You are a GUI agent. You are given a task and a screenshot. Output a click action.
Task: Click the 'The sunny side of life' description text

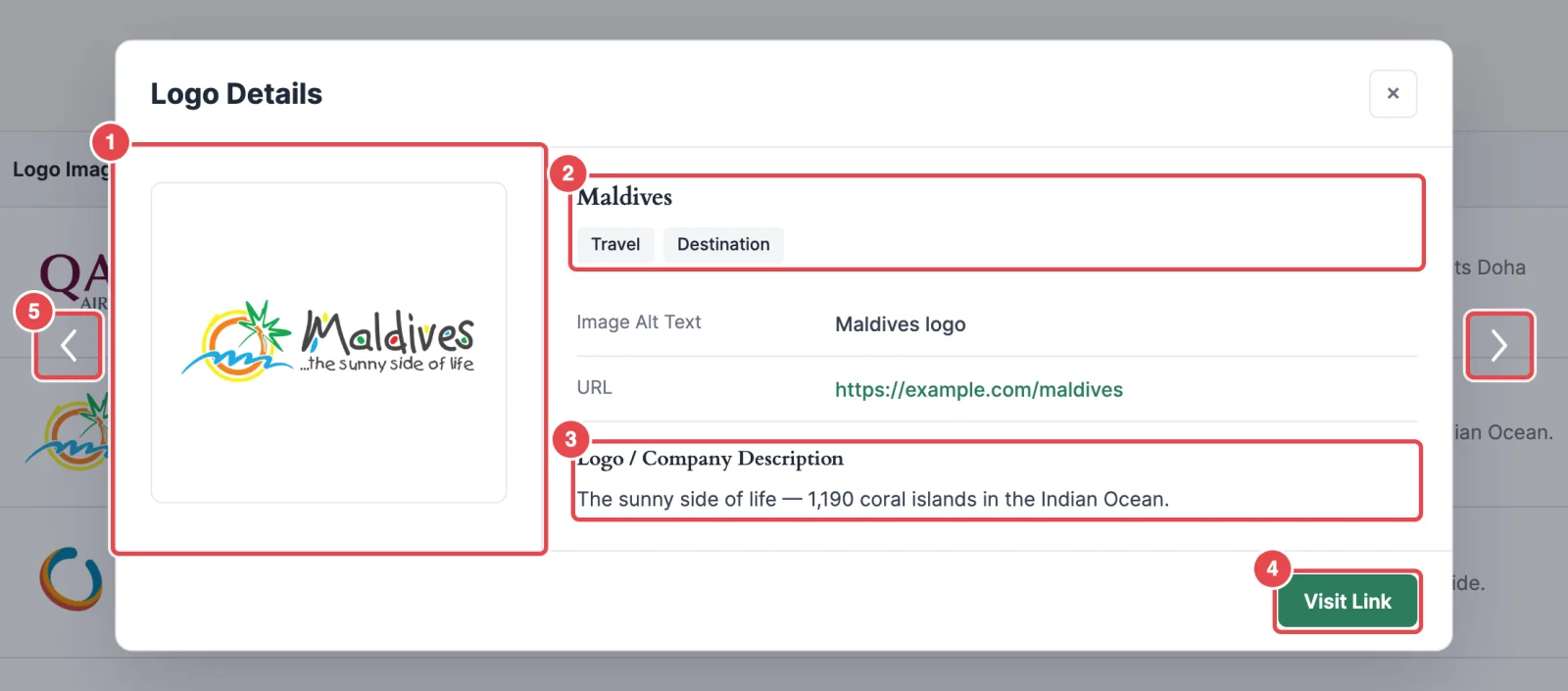point(872,499)
